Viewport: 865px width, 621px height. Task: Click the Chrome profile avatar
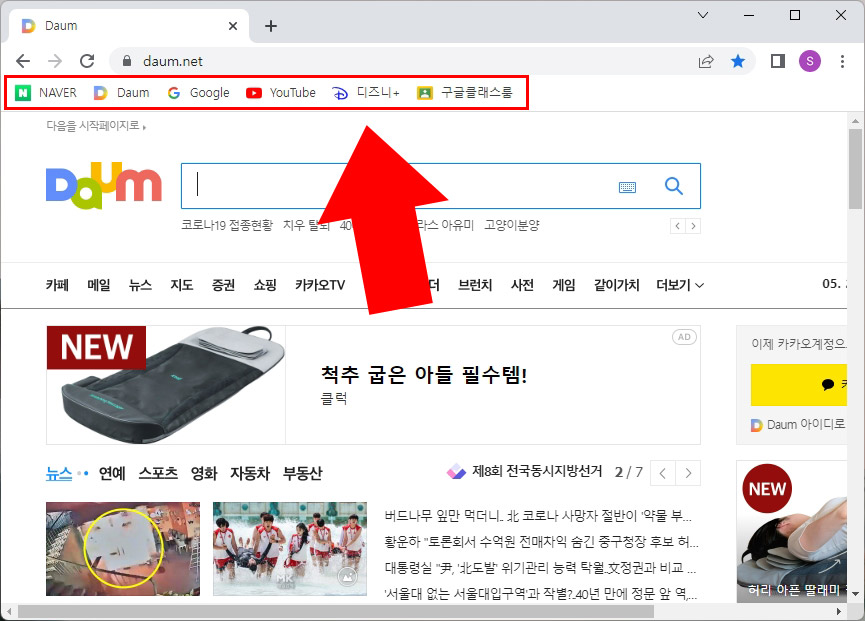[810, 60]
